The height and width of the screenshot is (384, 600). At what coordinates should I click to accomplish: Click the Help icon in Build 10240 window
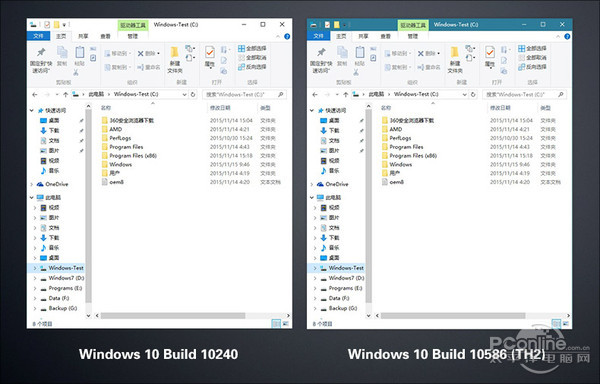click(x=287, y=37)
